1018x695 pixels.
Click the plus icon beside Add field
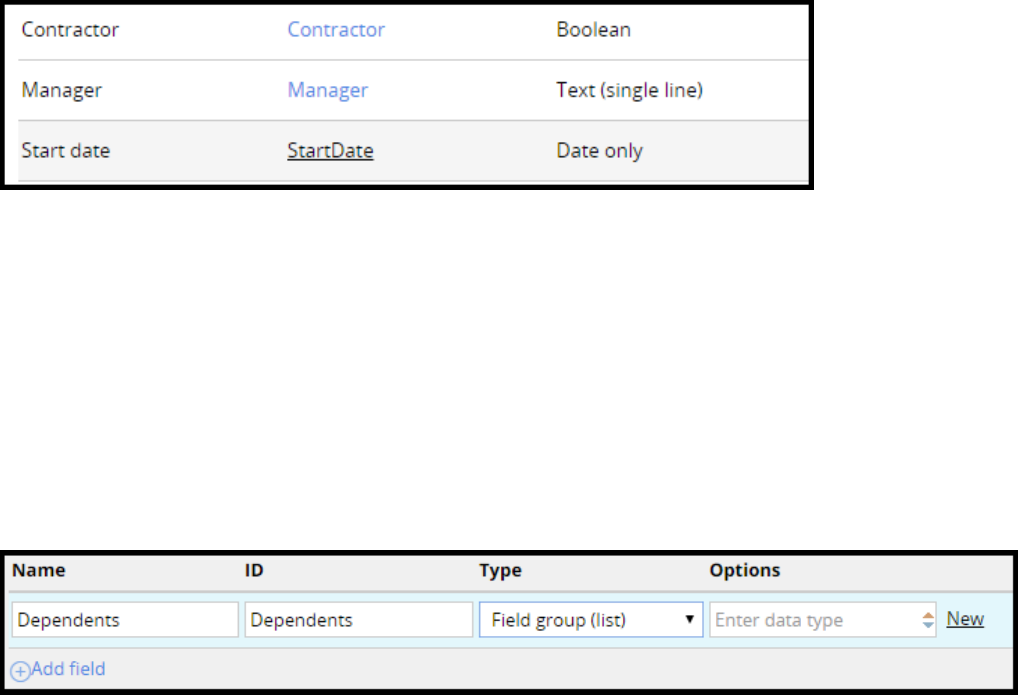click(x=20, y=671)
